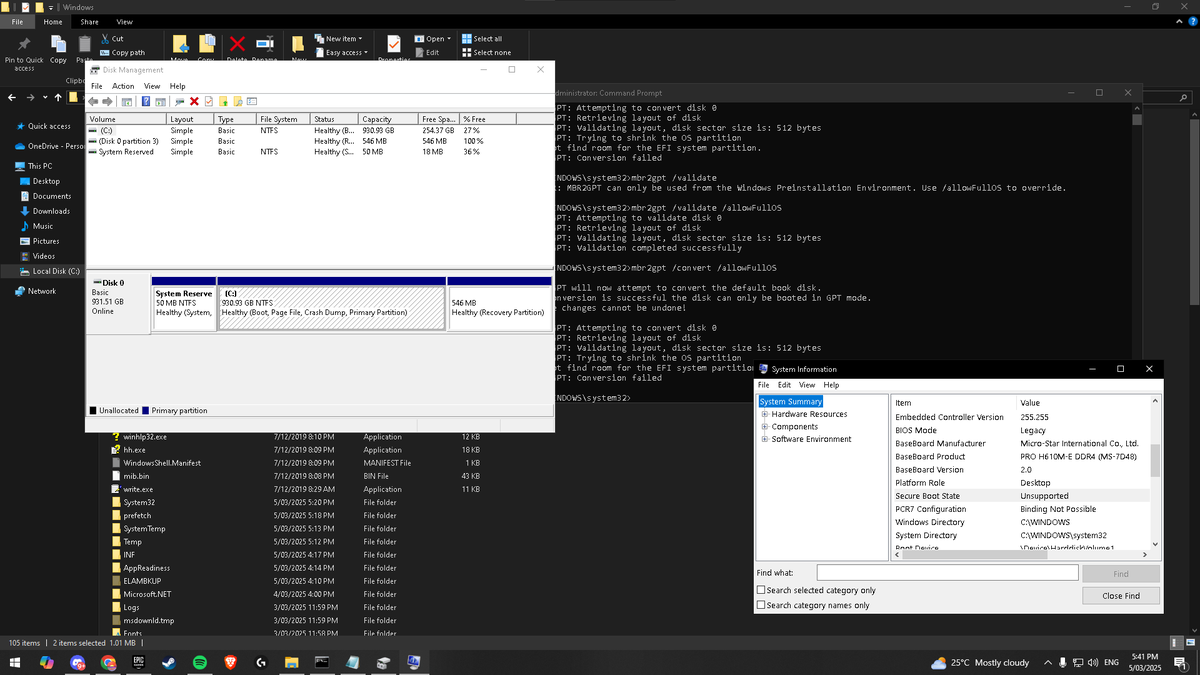This screenshot has height=675, width=1200.
Task: Open Spotify from the taskbar
Action: (x=199, y=662)
